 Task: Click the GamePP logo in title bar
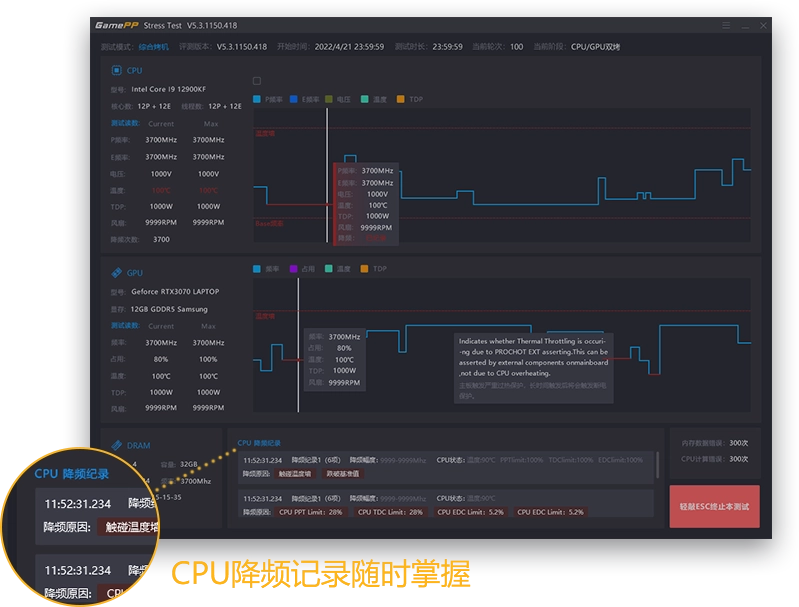(117, 25)
